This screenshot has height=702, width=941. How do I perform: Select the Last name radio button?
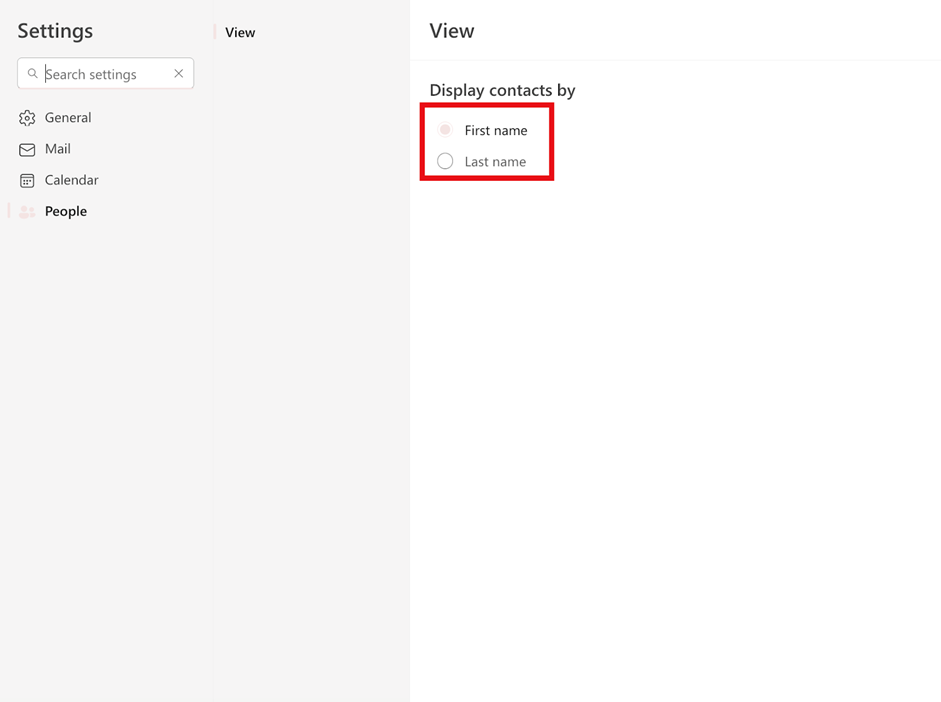[x=445, y=161]
